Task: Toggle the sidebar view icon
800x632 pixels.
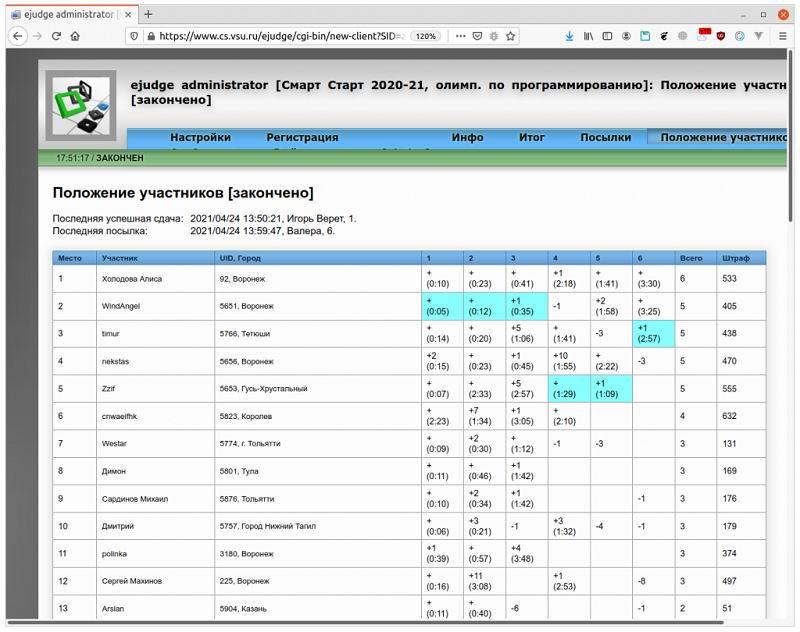Action: 608,36
